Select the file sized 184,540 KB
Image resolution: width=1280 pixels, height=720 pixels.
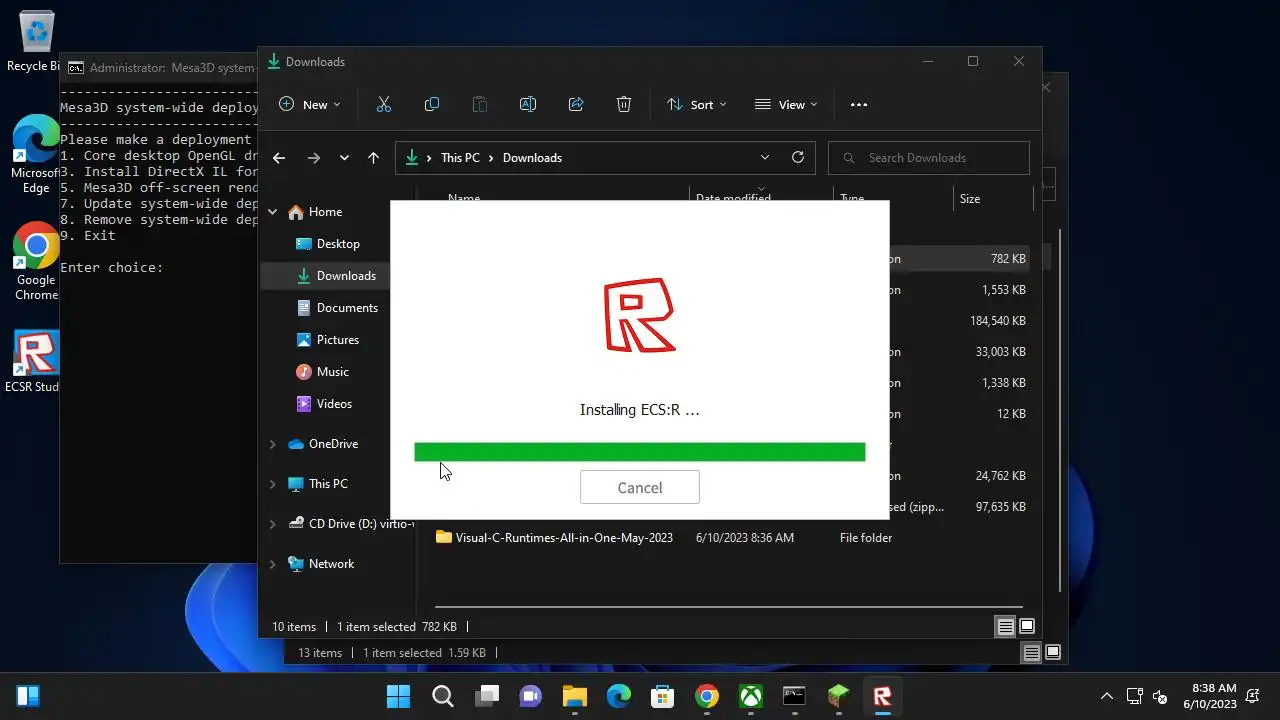pyautogui.click(x=997, y=321)
